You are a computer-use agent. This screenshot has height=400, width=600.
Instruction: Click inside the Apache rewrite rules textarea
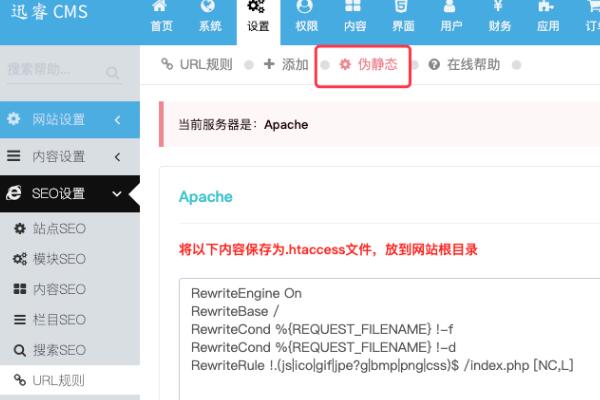[x=390, y=339]
